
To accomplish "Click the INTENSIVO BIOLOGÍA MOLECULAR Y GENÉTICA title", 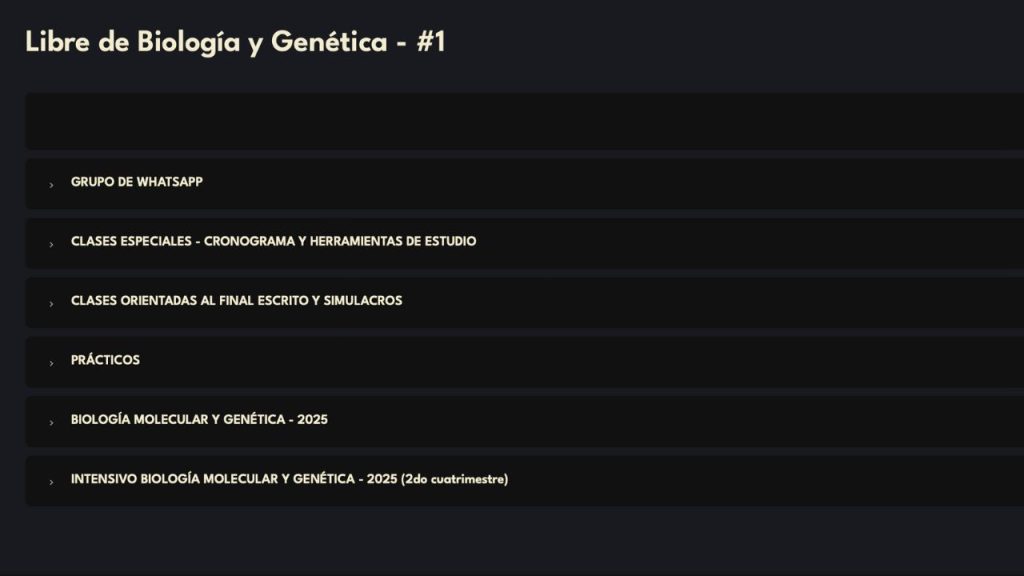I will click(x=289, y=479).
